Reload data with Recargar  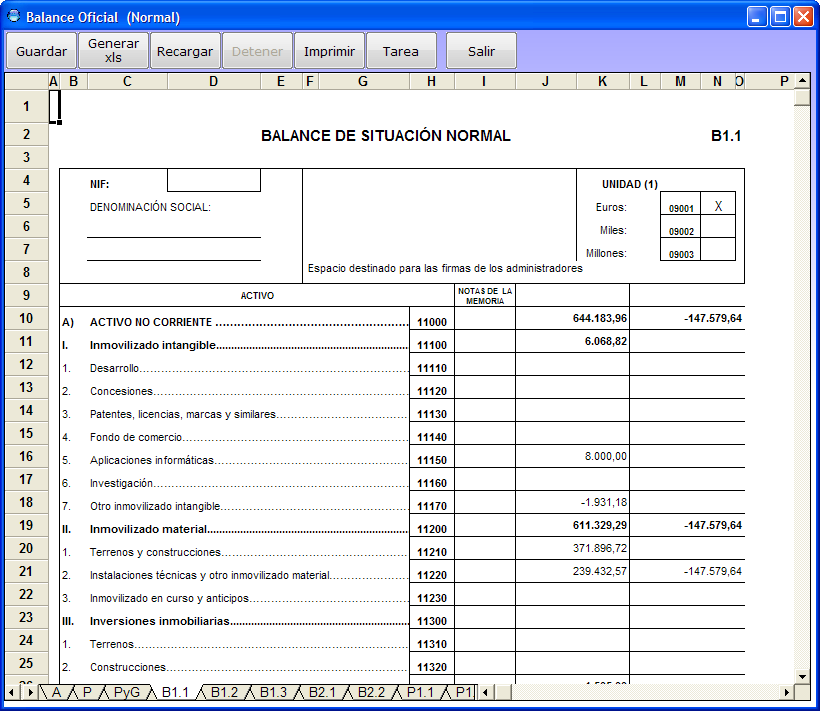pos(185,51)
